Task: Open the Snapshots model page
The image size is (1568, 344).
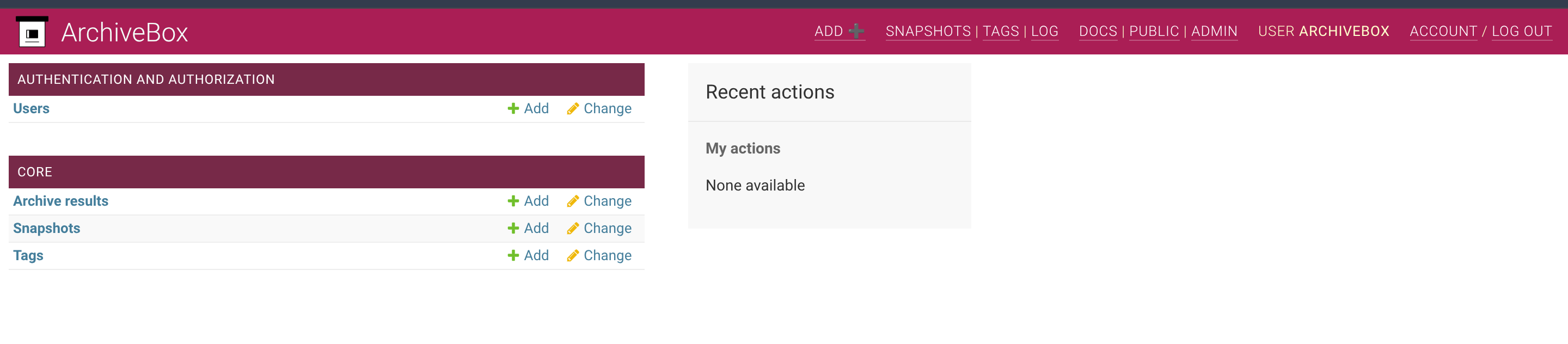Action: point(46,228)
